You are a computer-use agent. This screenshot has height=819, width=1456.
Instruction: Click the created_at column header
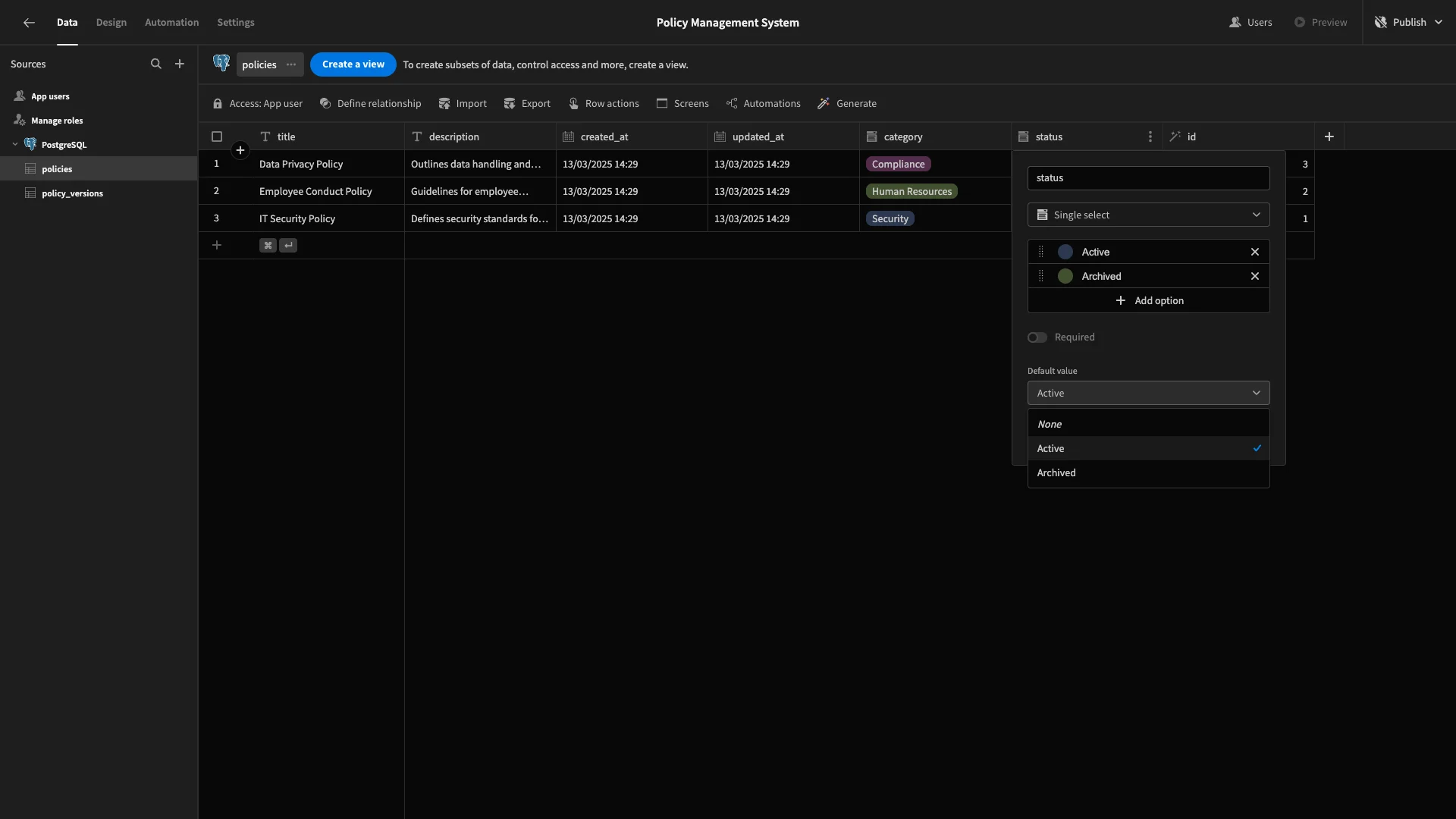tap(632, 136)
